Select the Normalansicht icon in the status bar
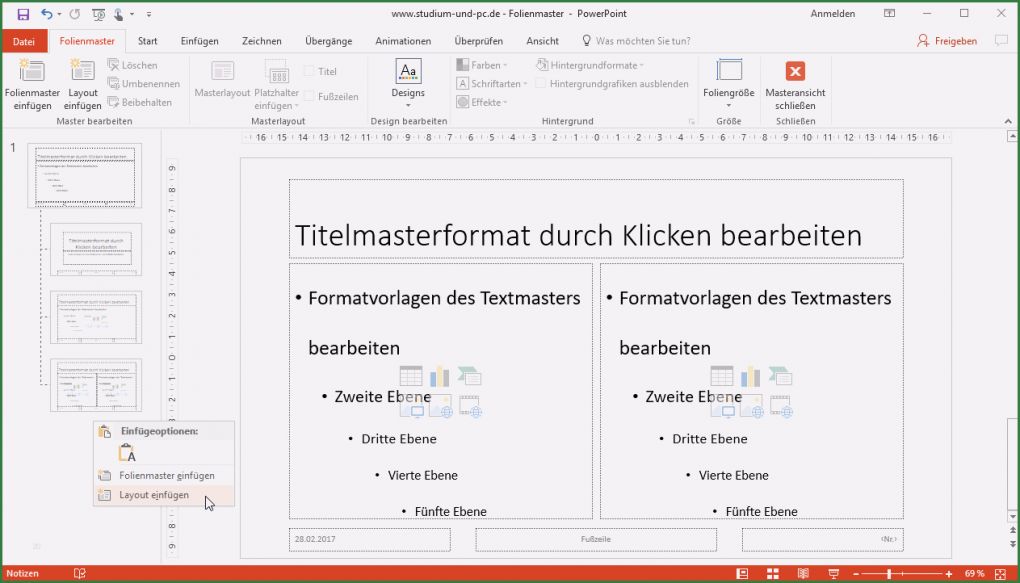 [x=742, y=574]
